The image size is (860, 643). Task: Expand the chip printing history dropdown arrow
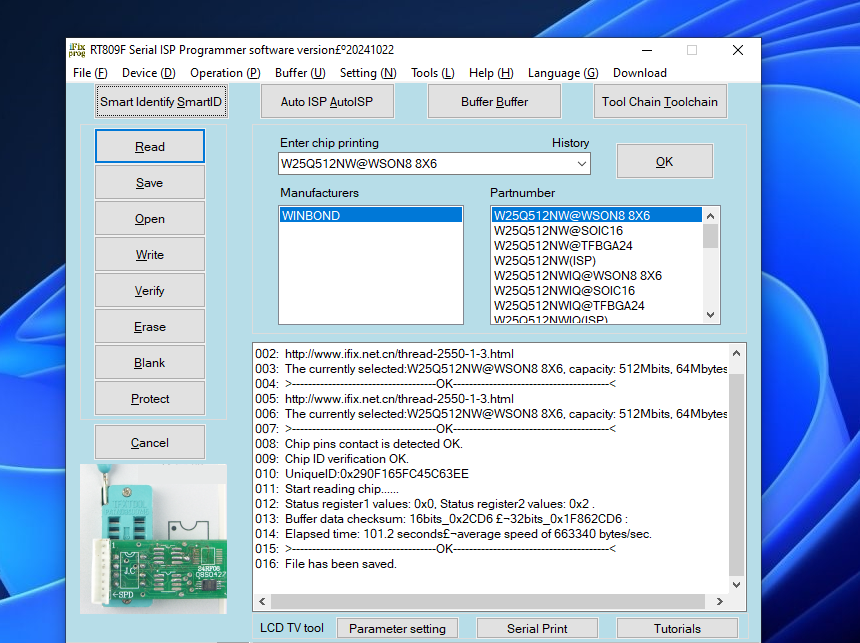[x=581, y=163]
